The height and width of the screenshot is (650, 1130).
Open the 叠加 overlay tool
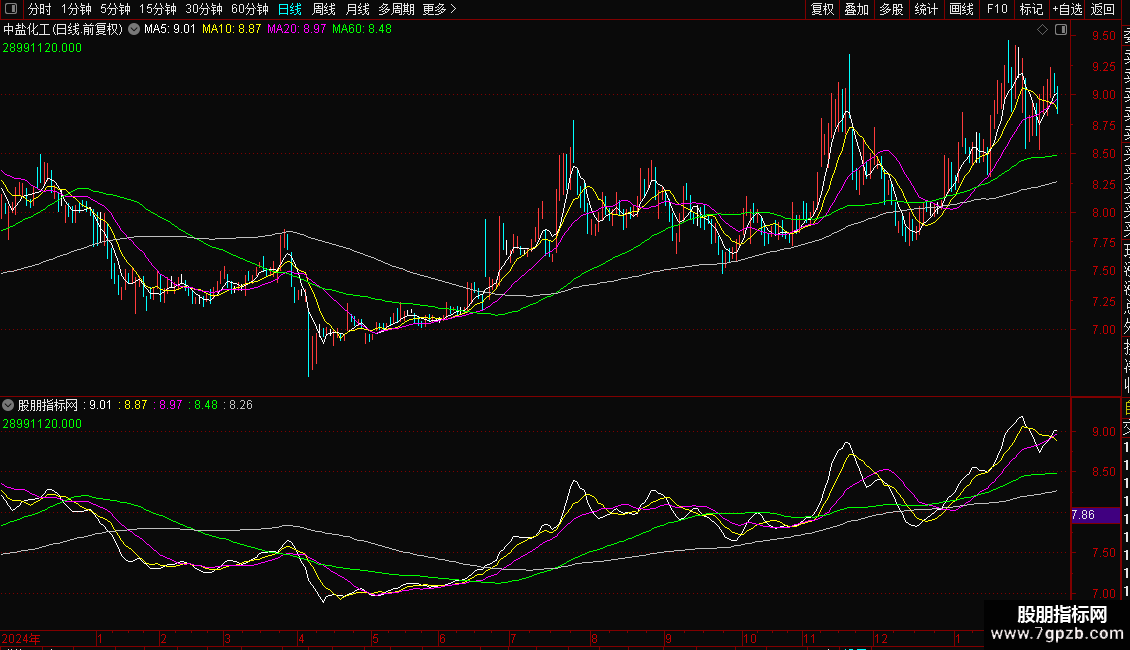[856, 9]
